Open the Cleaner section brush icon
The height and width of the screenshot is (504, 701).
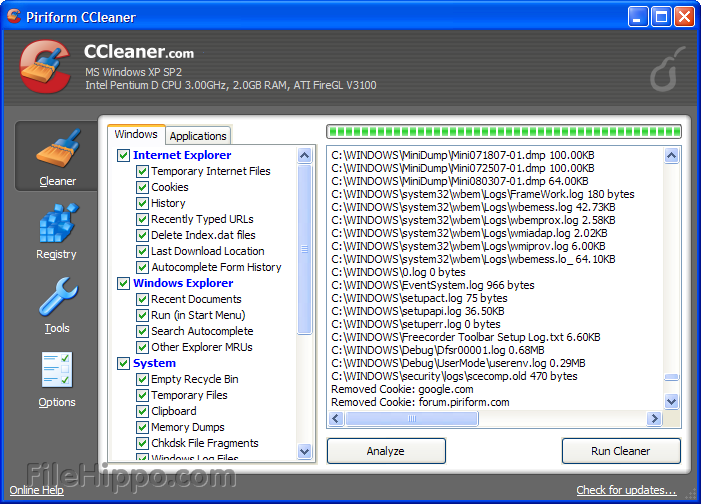click(x=59, y=148)
